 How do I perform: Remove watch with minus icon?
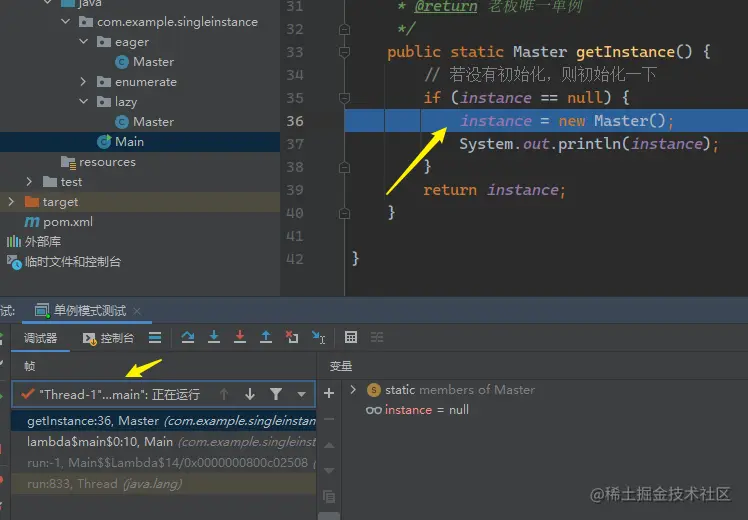click(329, 419)
